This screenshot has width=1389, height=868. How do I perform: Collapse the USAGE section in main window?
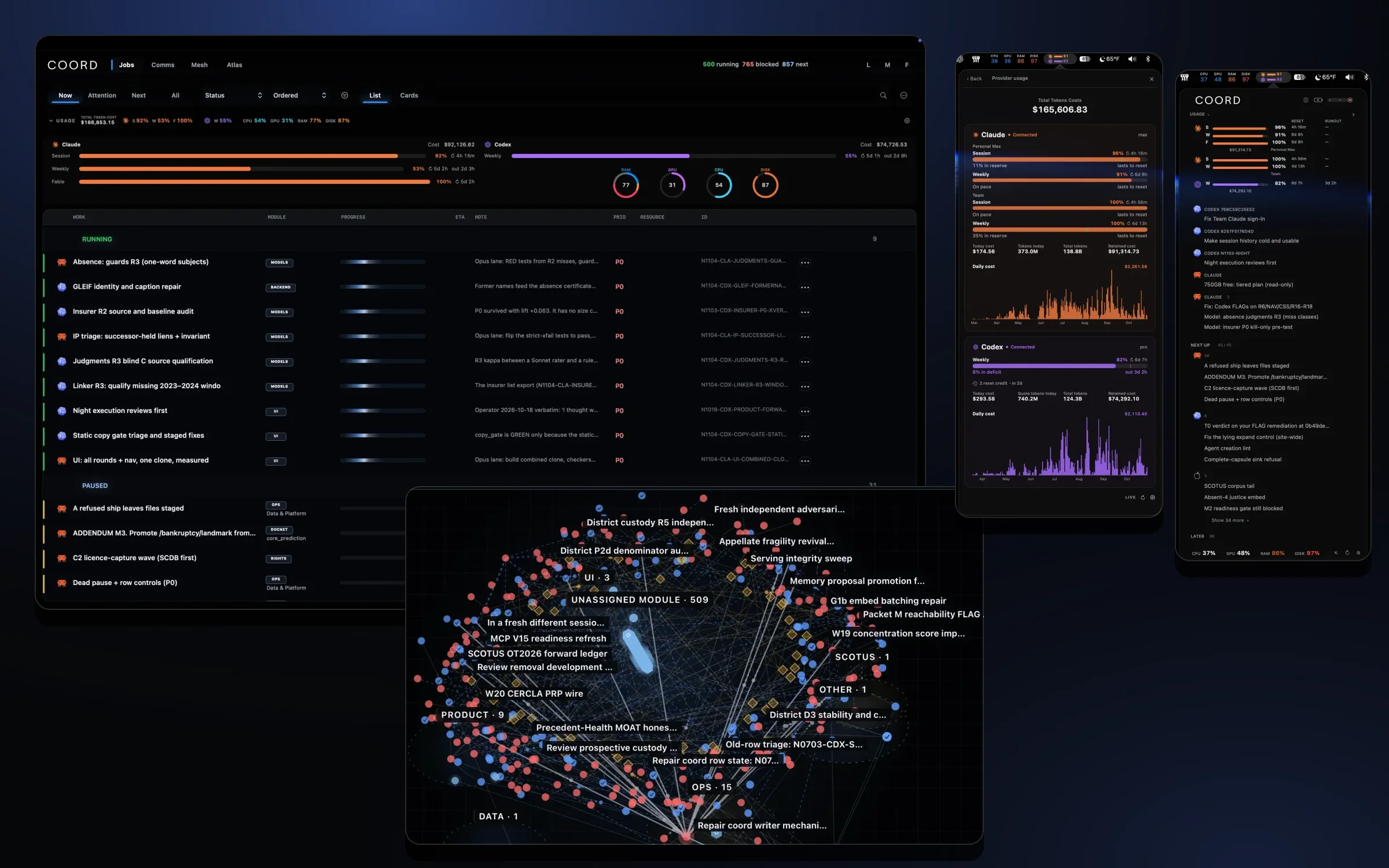point(61,121)
